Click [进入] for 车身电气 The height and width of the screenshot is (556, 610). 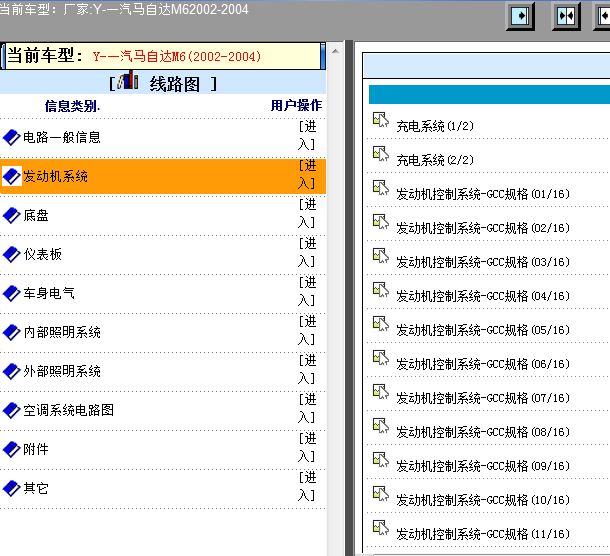click(307, 291)
